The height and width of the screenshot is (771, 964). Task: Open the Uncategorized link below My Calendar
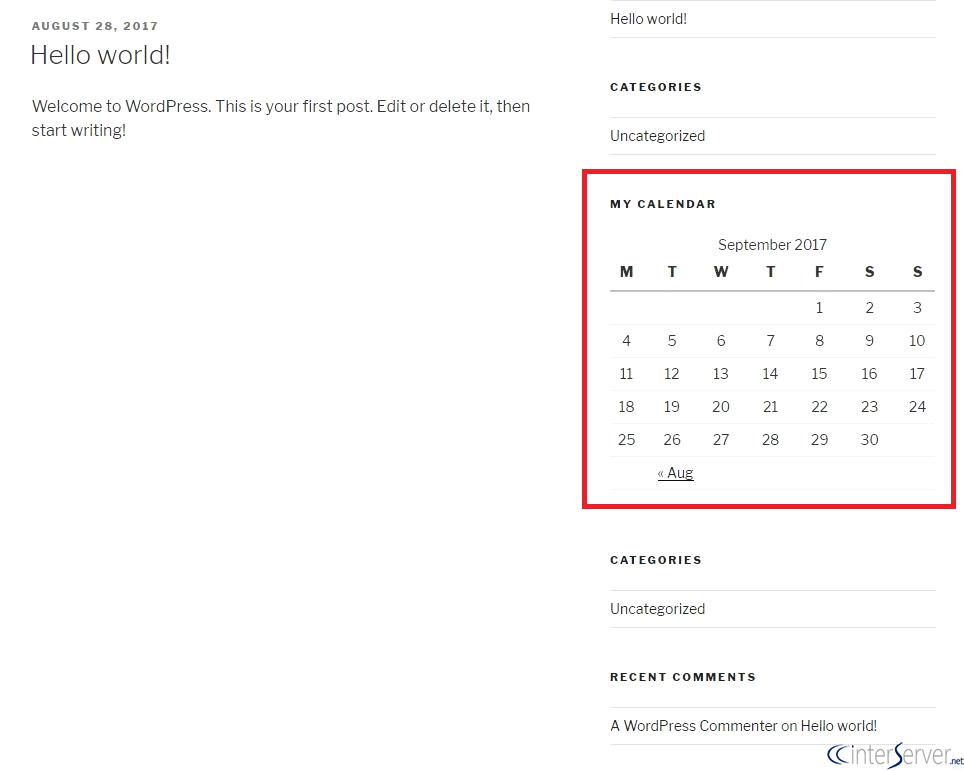point(657,609)
